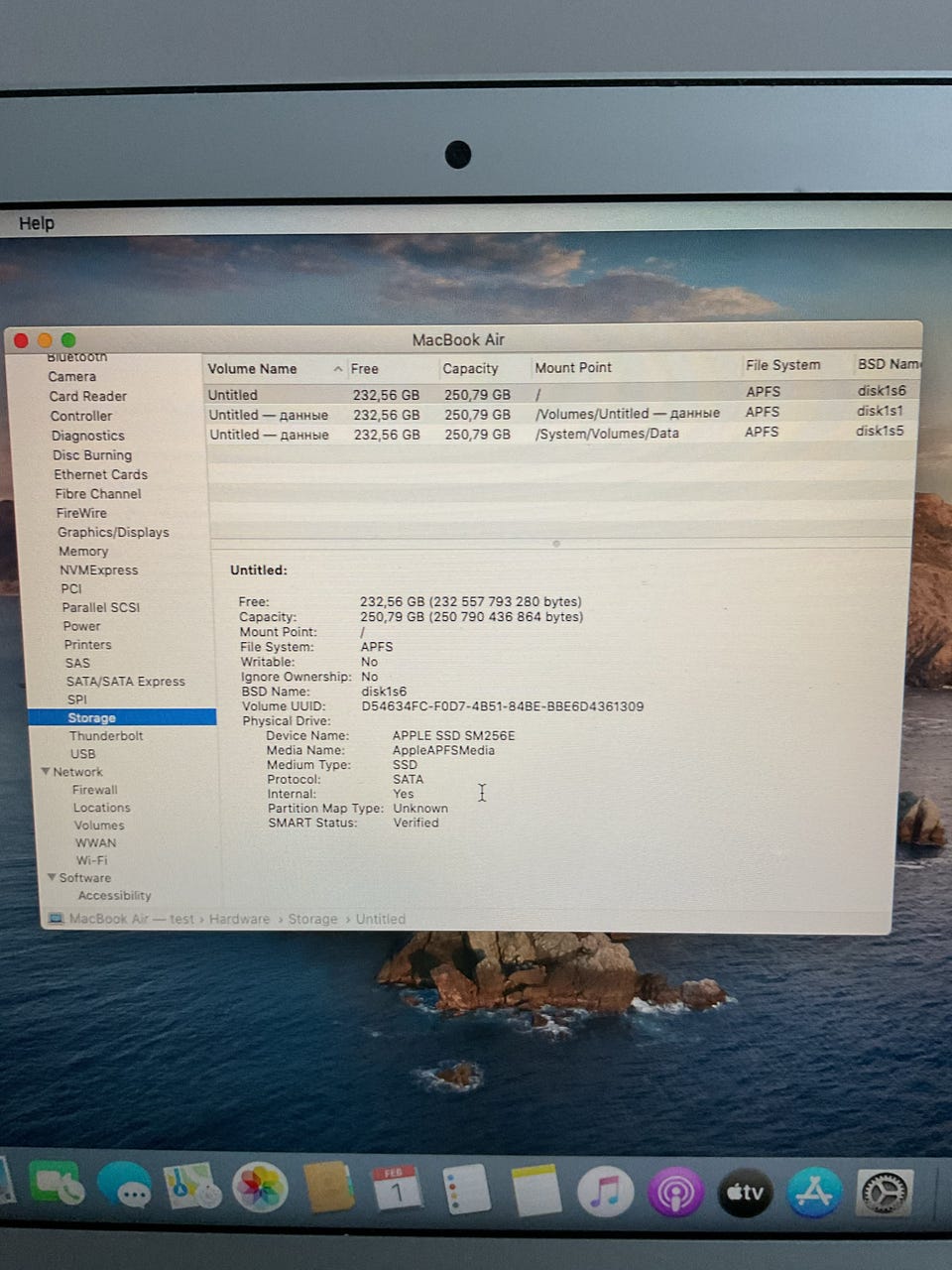Viewport: 952px width, 1270px height.
Task: Open Podcasts from the Dock
Action: 675,1192
